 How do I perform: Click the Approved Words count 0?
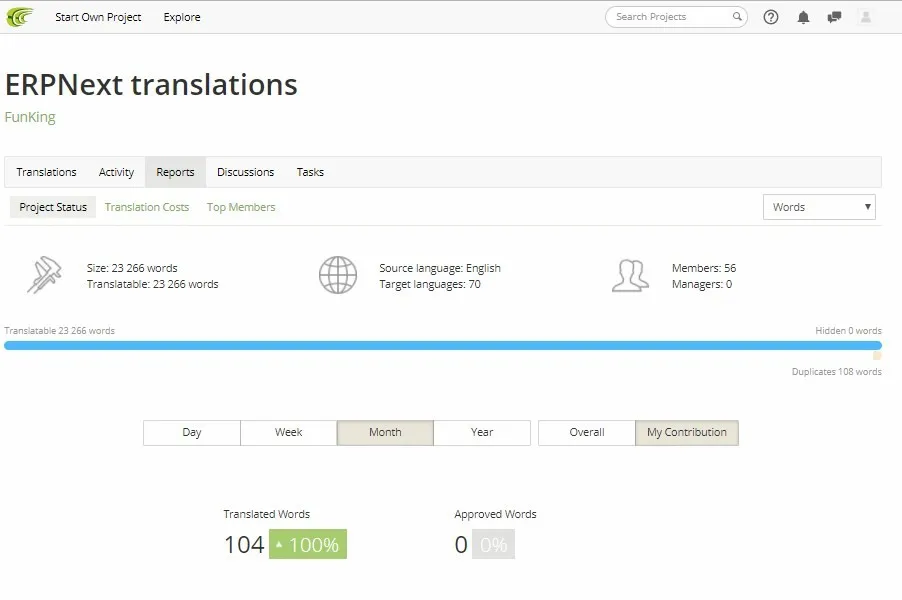click(461, 545)
